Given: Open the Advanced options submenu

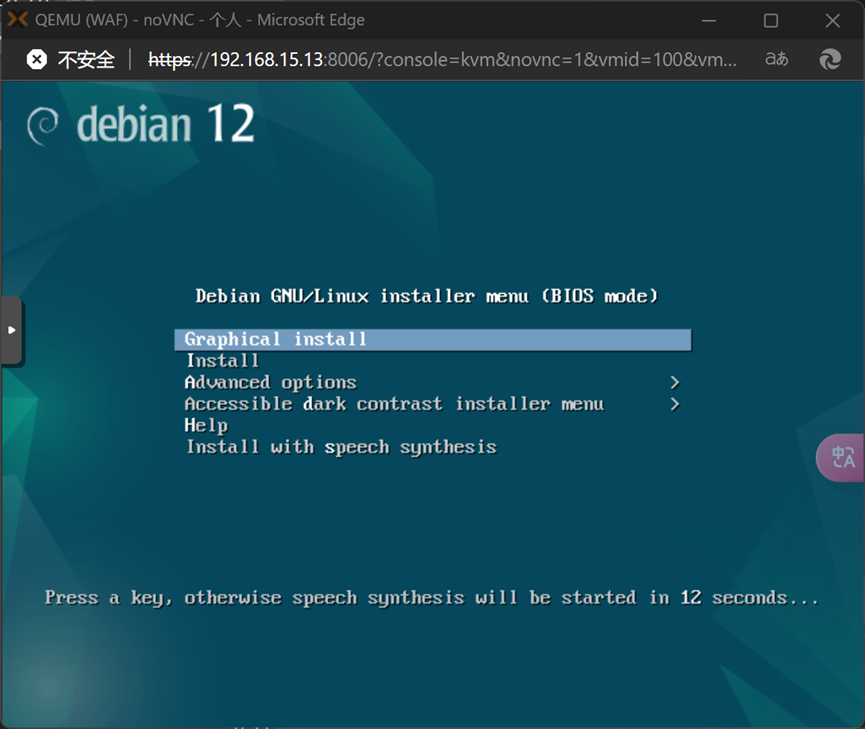Looking at the screenshot, I should click(x=270, y=382).
